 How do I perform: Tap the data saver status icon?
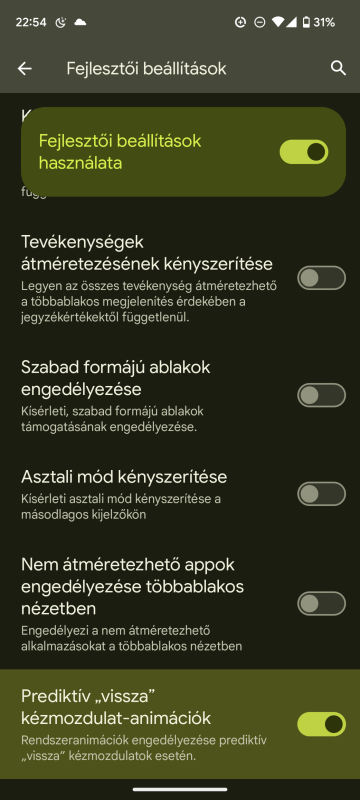point(240,22)
